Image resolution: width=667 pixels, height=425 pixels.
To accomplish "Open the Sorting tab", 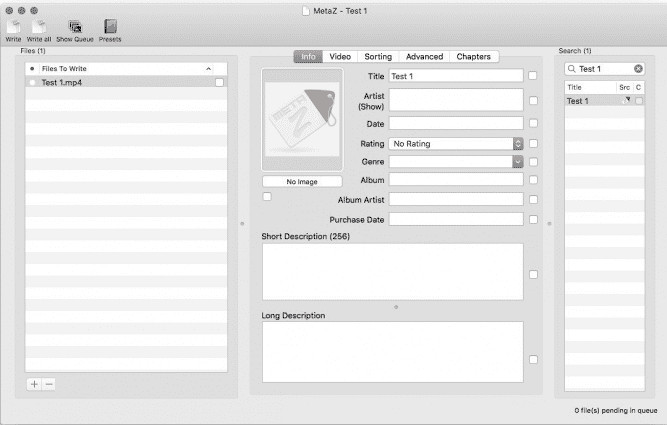I will (378, 57).
